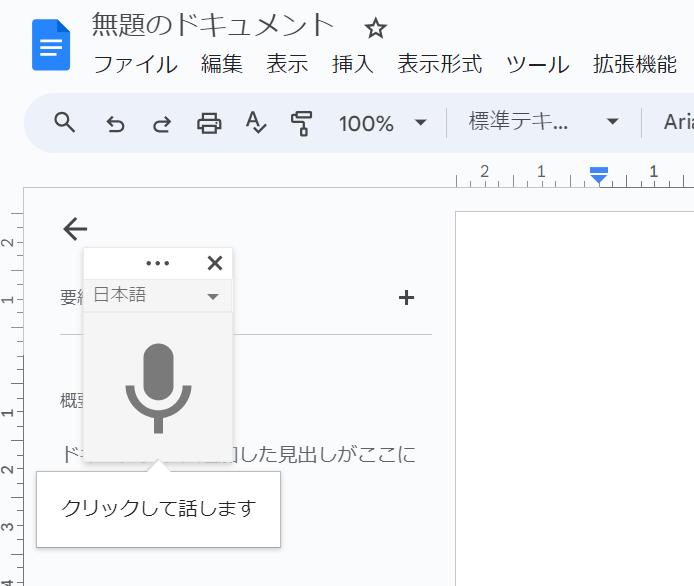Screen dimensions: 694x586
Task: Open the 日本語 language dropdown
Action: point(158,296)
